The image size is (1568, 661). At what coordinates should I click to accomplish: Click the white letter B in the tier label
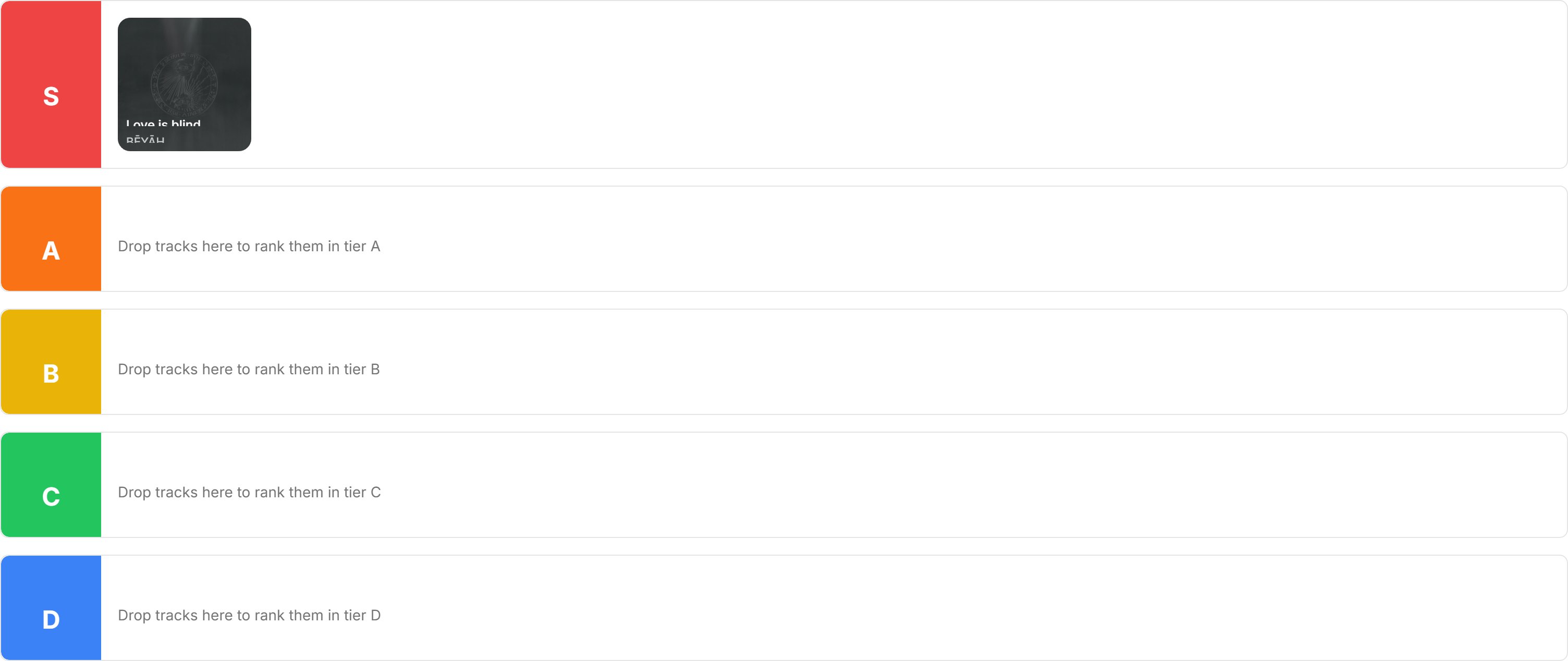pyautogui.click(x=51, y=374)
